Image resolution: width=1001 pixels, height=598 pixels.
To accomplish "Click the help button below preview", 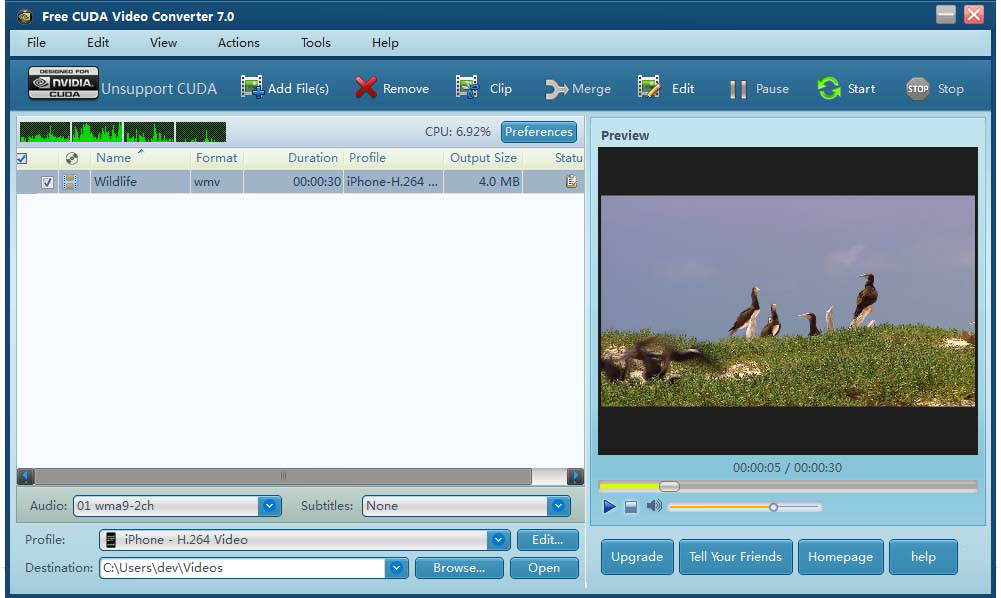I will tap(923, 557).
